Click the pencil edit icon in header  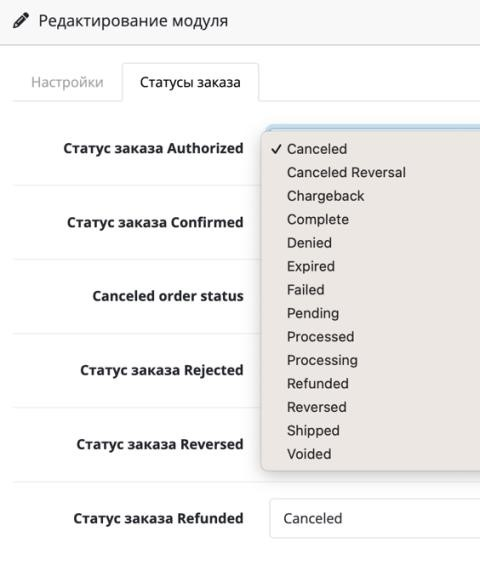[21, 21]
